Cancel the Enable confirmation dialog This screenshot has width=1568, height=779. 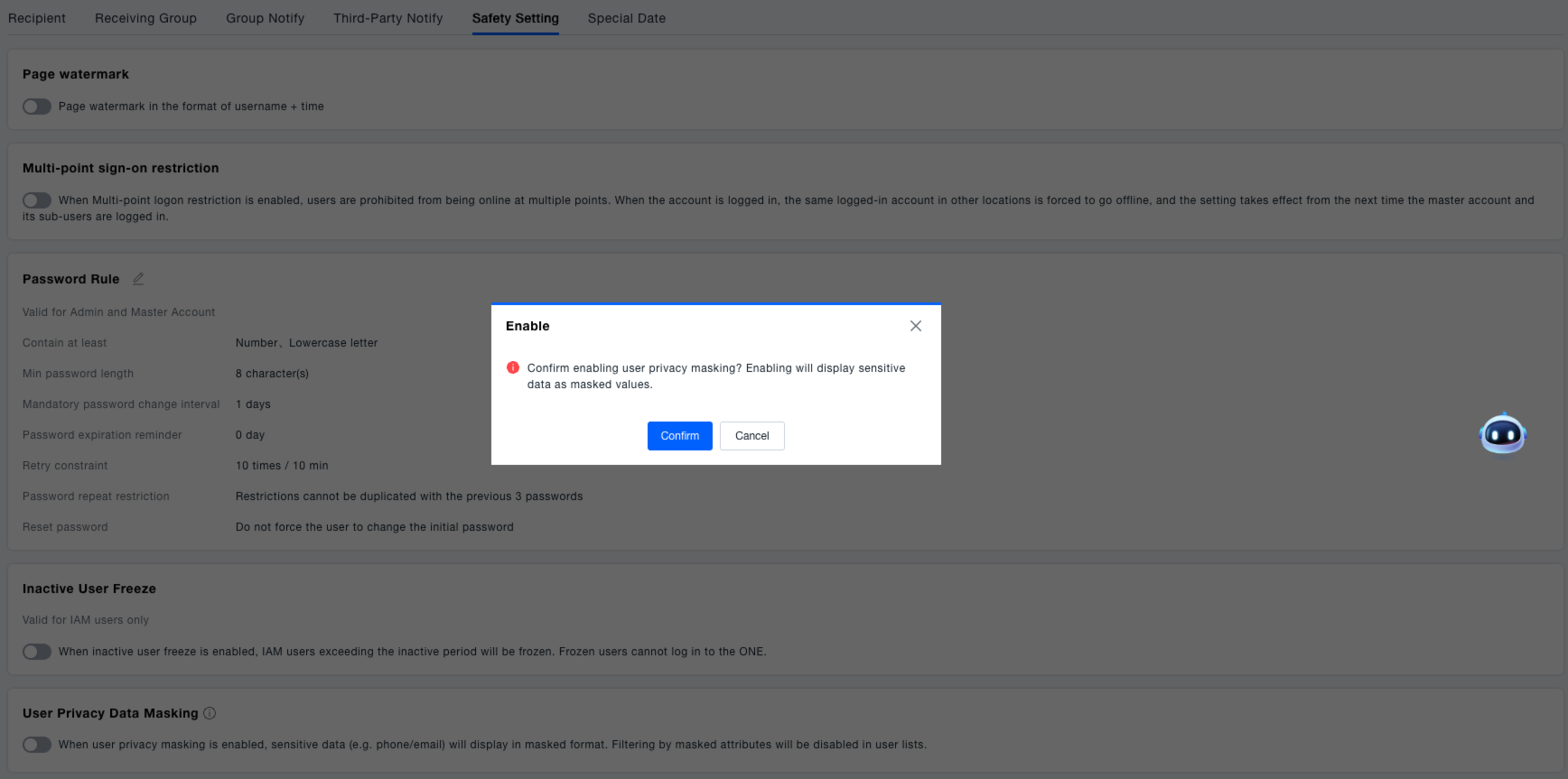point(751,436)
